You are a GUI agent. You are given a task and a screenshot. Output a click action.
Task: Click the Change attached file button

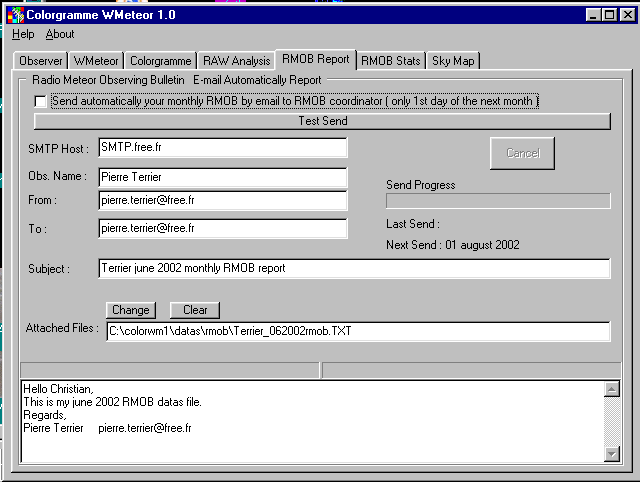(131, 310)
